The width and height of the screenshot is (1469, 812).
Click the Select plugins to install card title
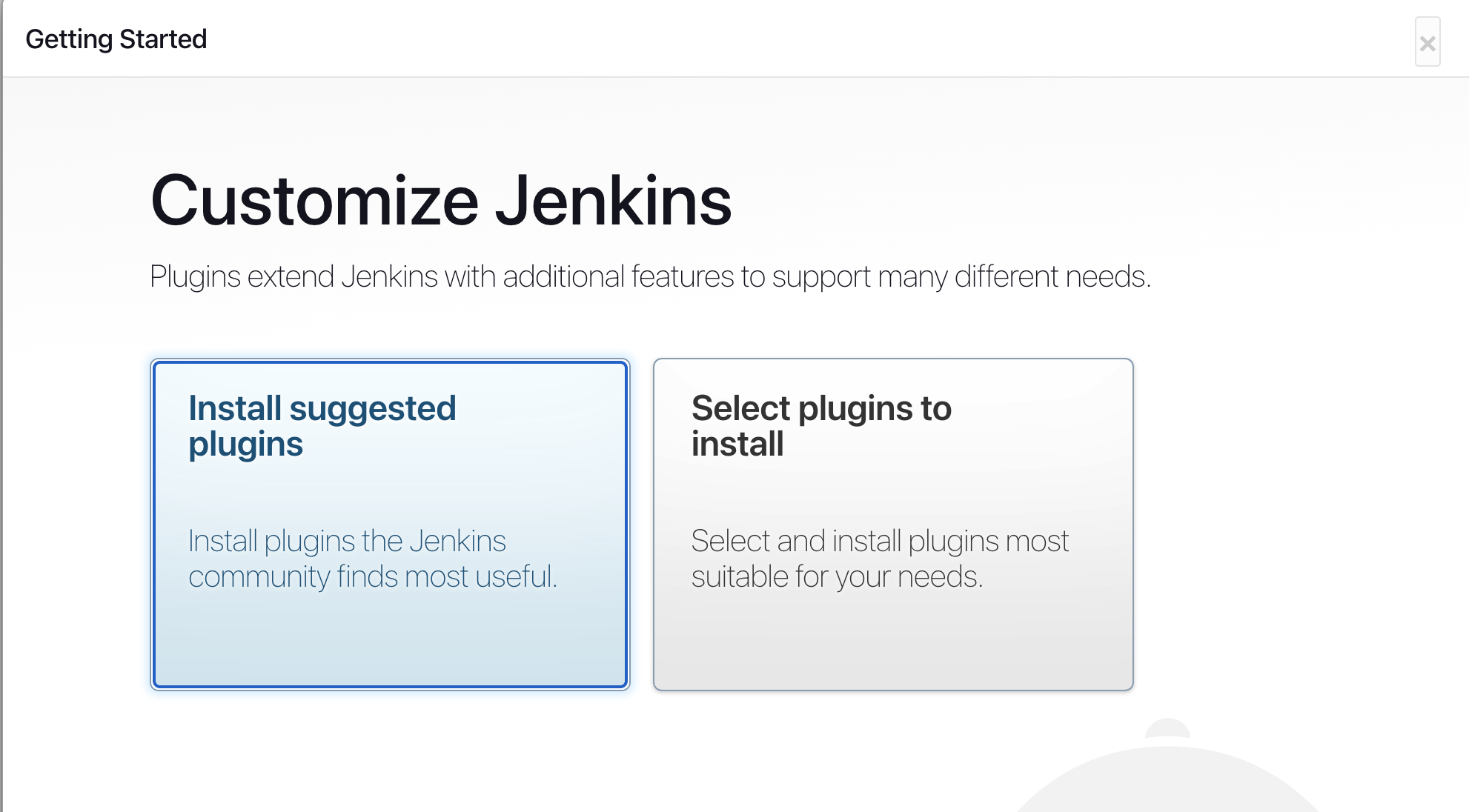point(821,425)
